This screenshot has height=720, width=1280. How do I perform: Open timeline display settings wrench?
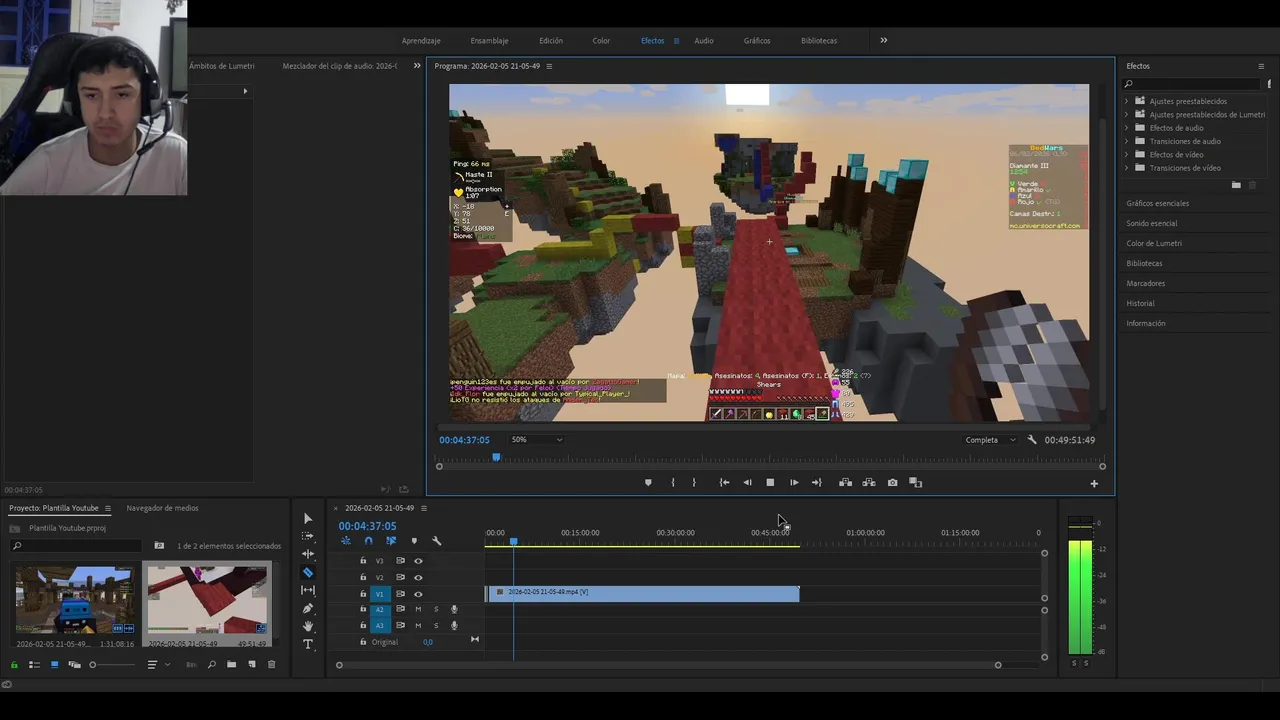pyautogui.click(x=436, y=541)
